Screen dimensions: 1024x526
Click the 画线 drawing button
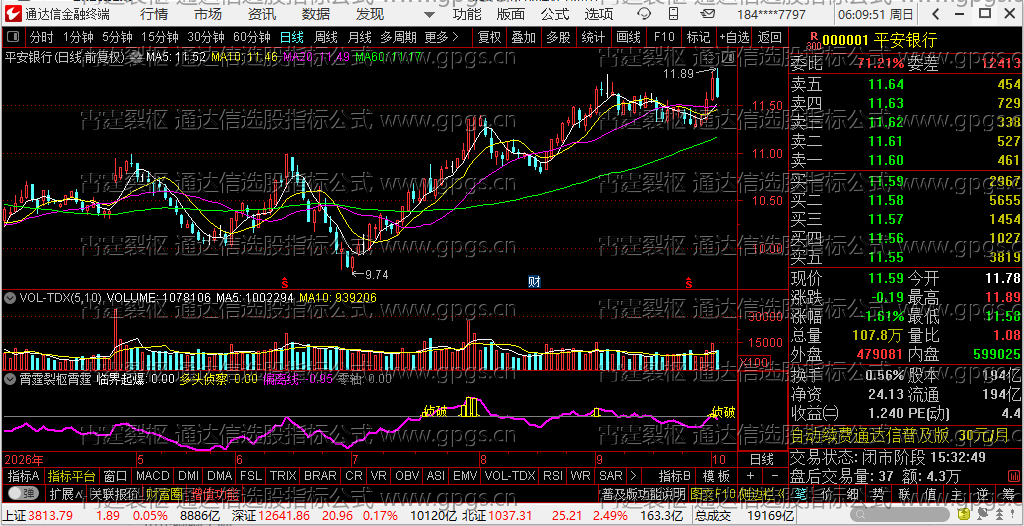pyautogui.click(x=628, y=37)
